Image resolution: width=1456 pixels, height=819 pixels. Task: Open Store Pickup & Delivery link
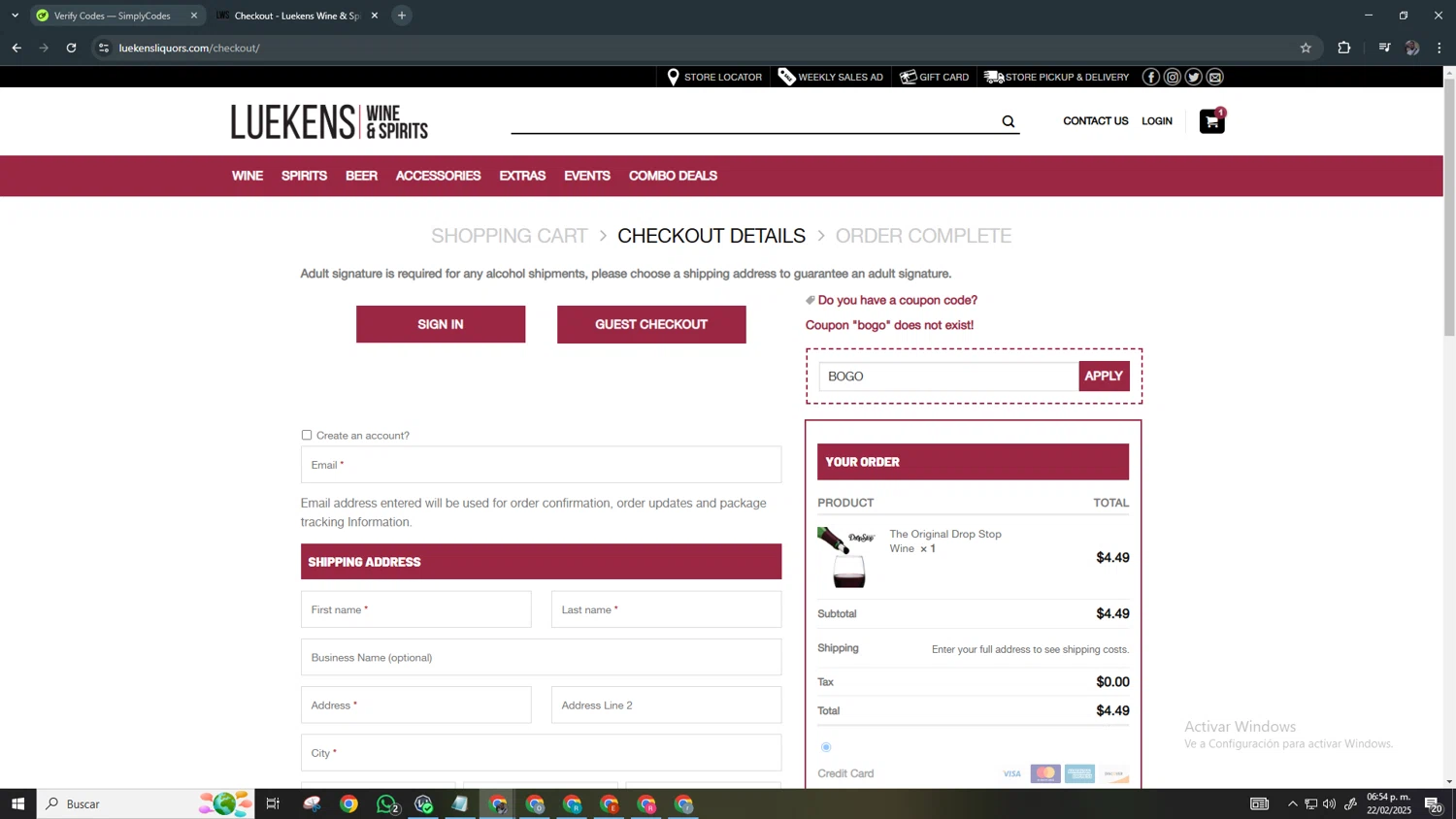pyautogui.click(x=1056, y=77)
